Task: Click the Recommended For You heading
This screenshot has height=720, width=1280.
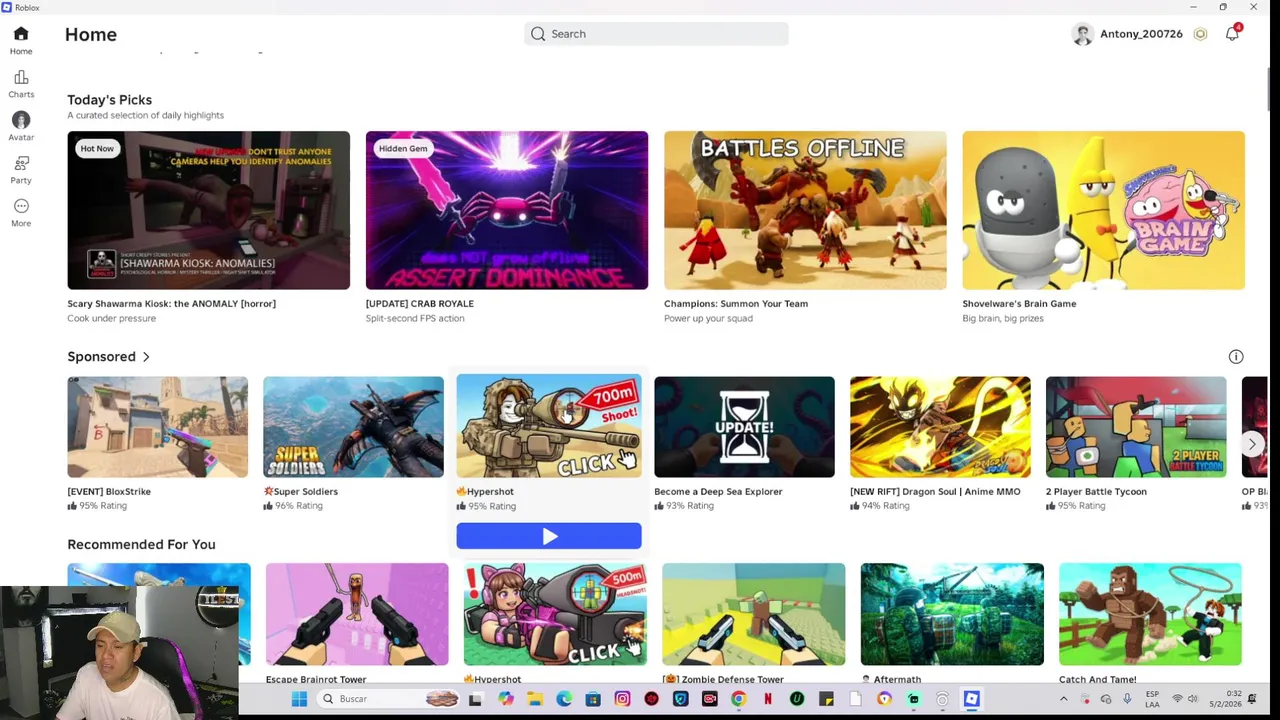Action: pos(141,545)
